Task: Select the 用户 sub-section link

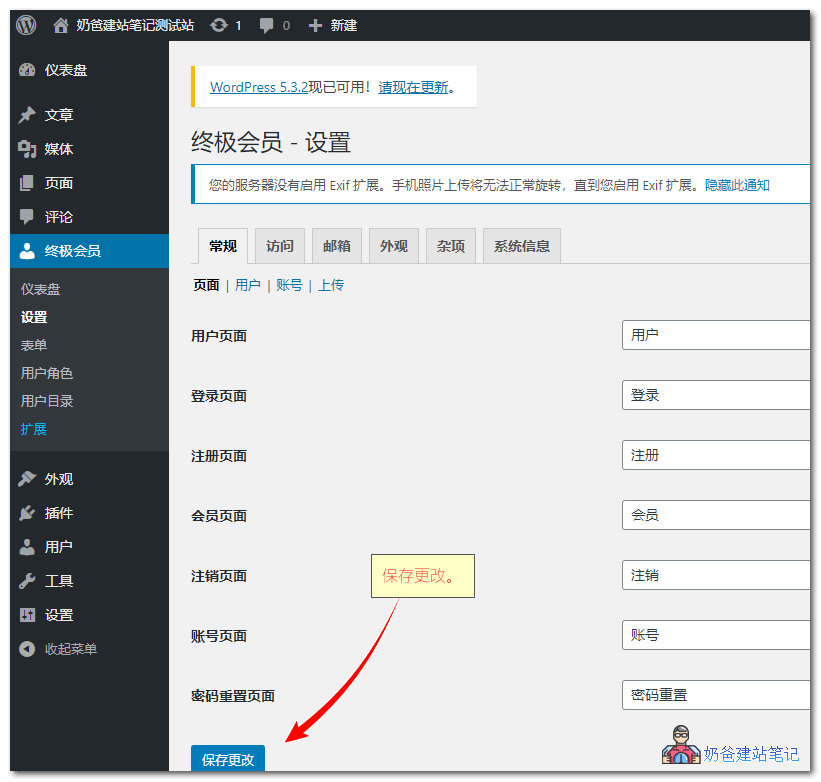Action: click(x=248, y=285)
